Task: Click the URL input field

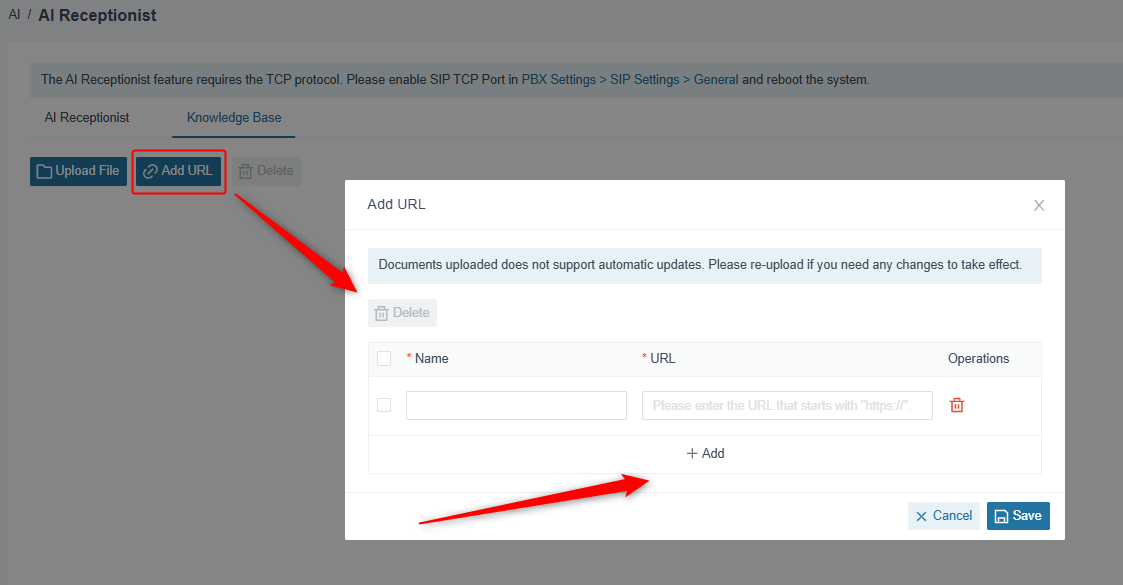Action: pos(787,405)
